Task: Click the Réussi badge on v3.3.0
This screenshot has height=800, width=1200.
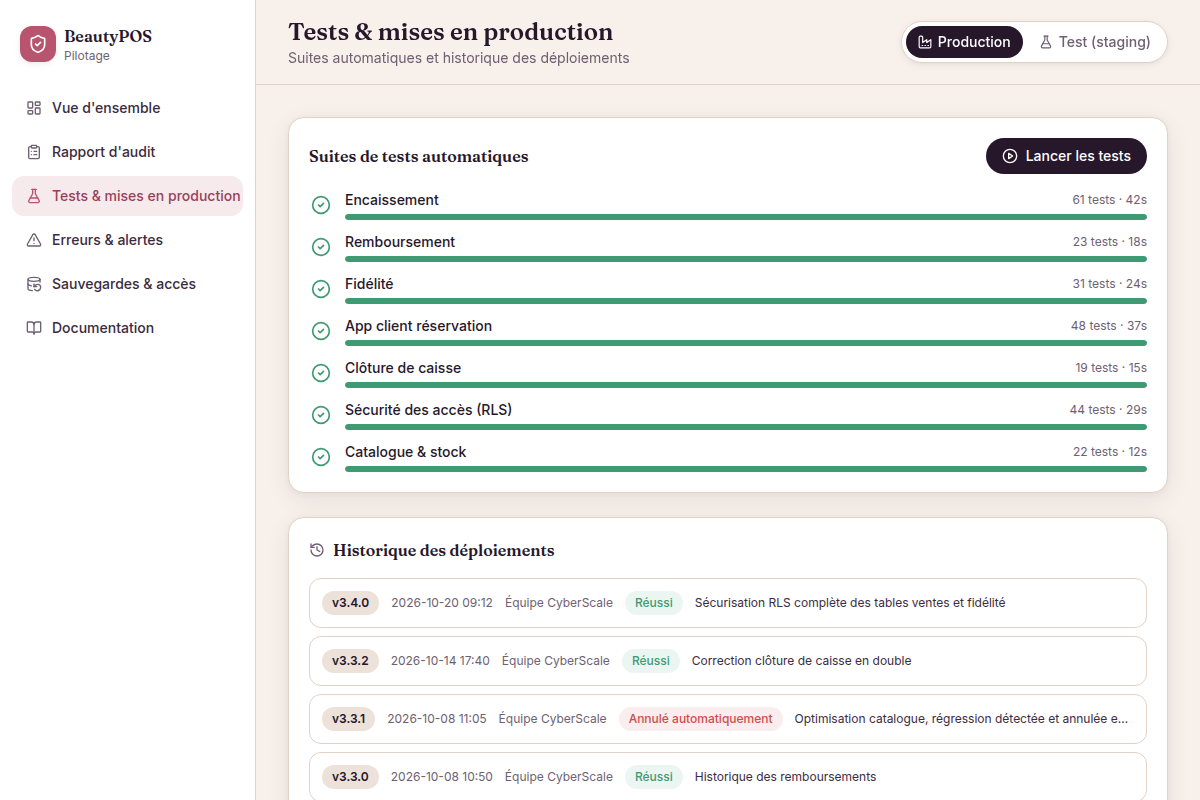Action: pyautogui.click(x=654, y=777)
